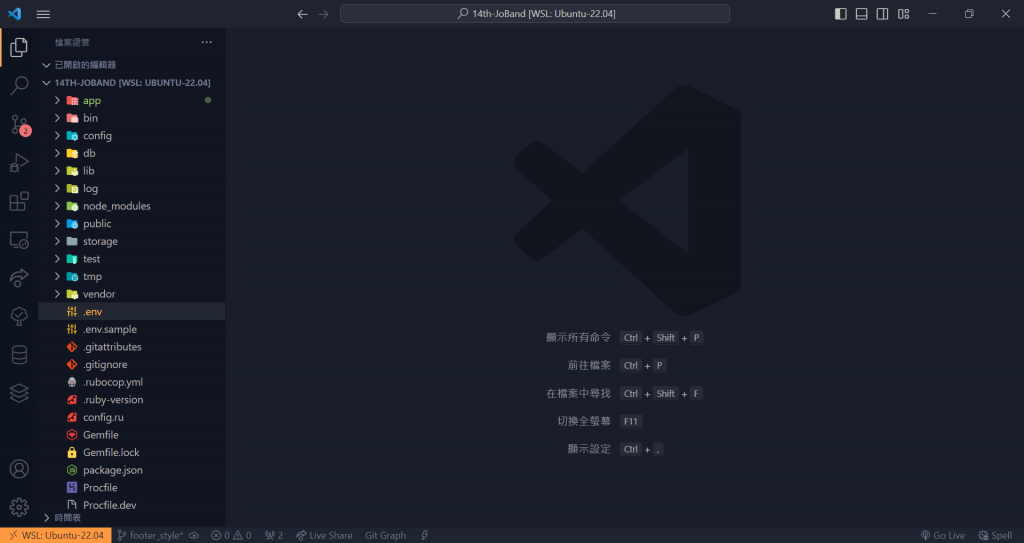Open the .ruby-version file

(132, 400)
